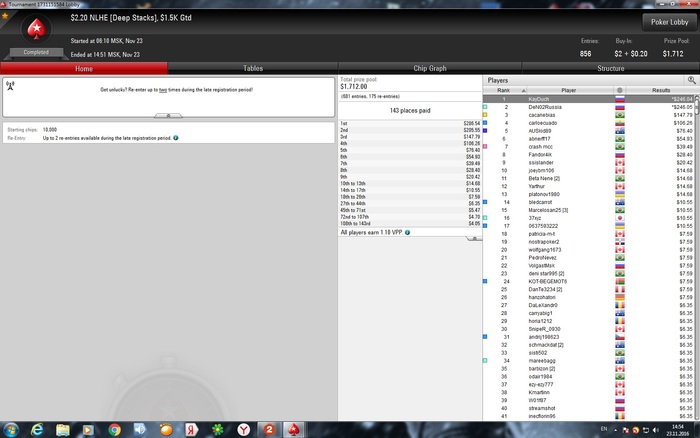Expand the announcement panel handle
Image resolution: width=700 pixels, height=438 pixels.
[168, 116]
